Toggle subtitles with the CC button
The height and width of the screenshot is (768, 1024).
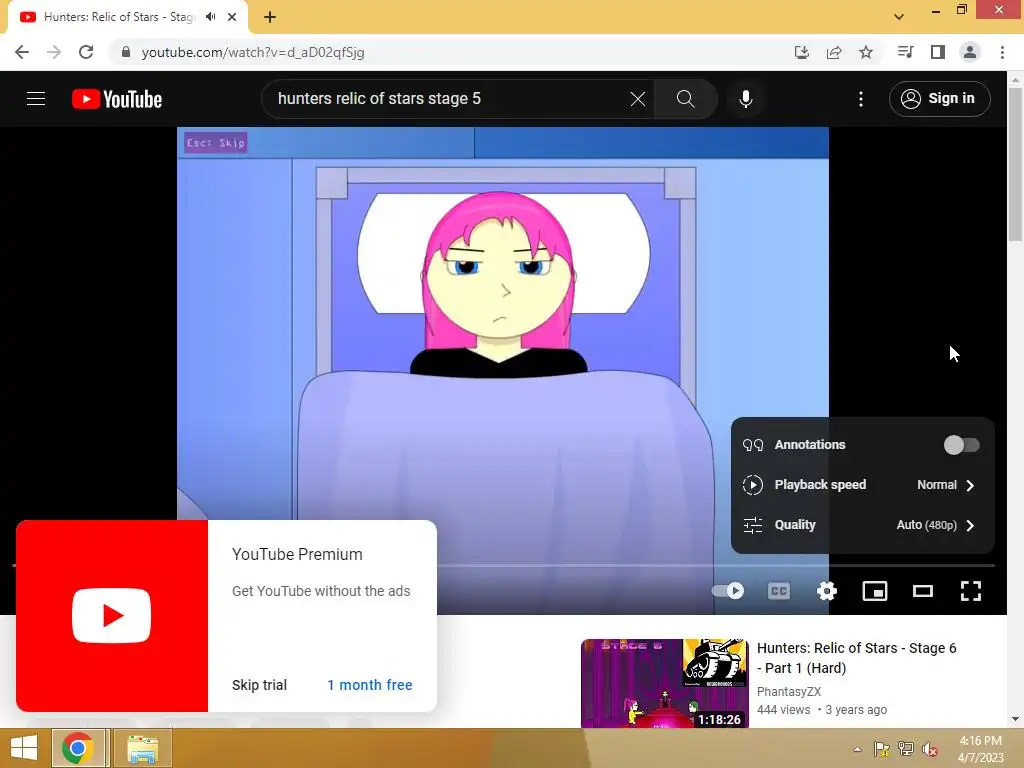tap(778, 591)
